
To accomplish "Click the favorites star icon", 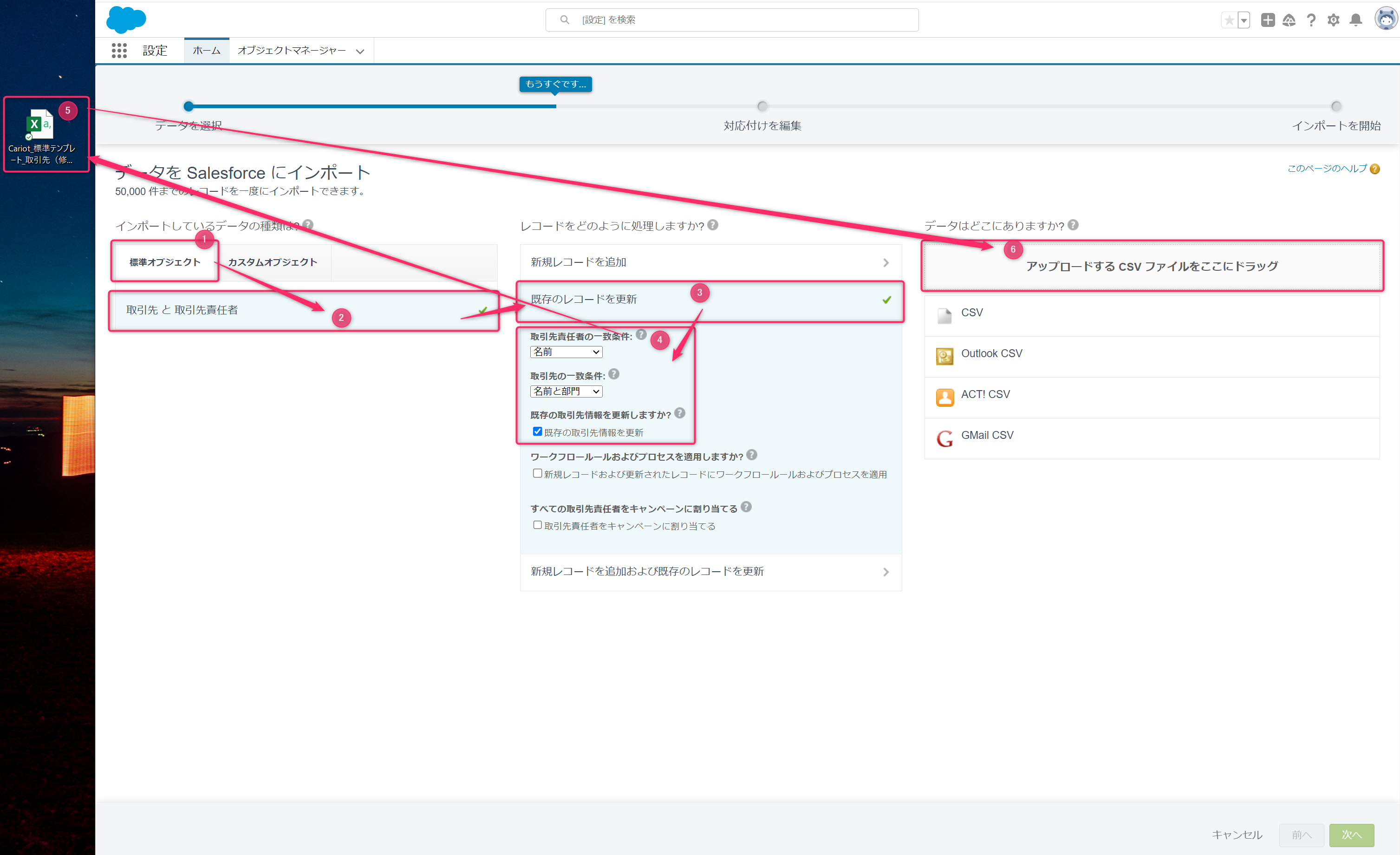I will point(1229,20).
